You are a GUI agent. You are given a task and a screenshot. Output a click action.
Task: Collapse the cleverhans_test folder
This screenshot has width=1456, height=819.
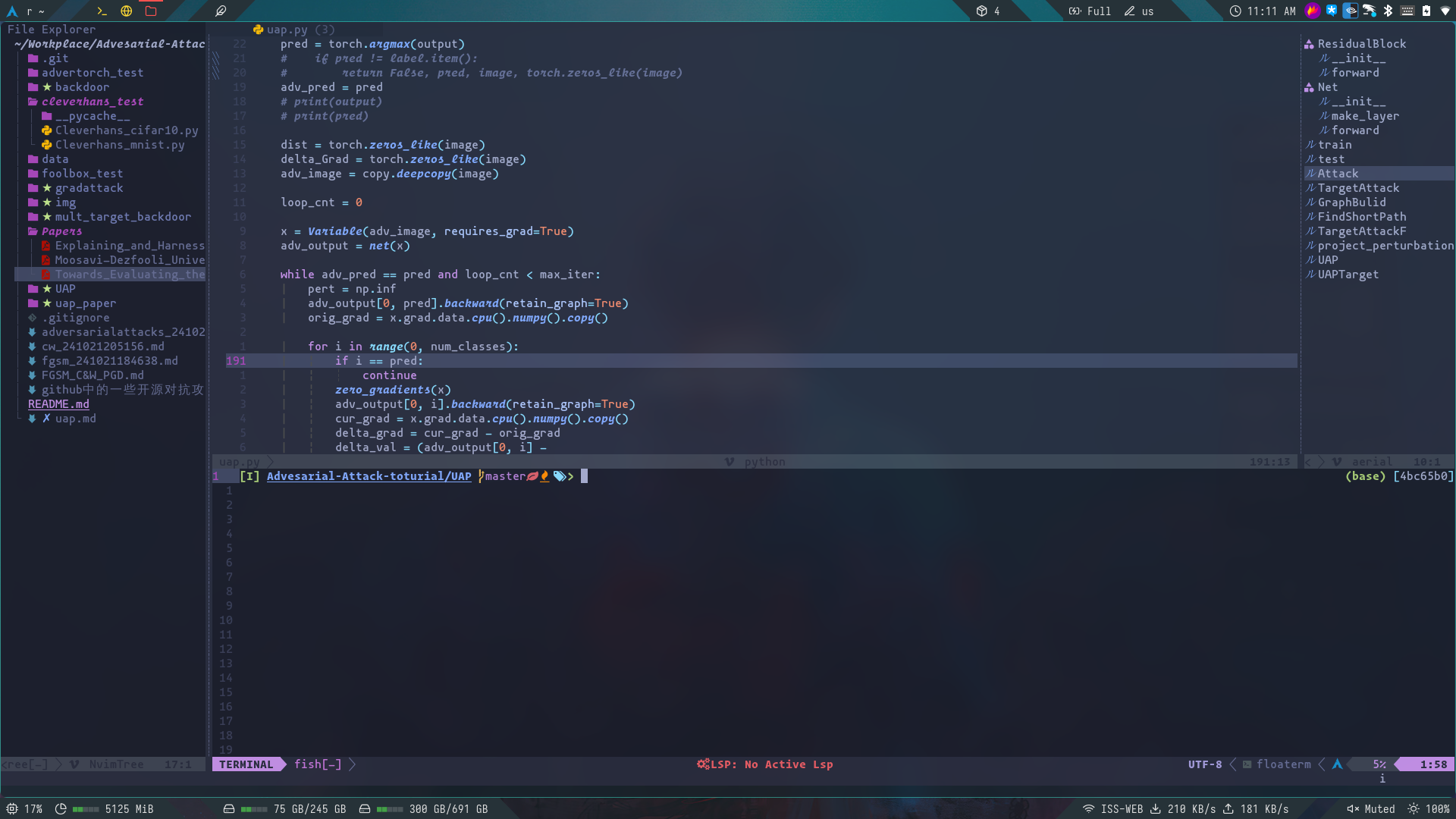(92, 102)
